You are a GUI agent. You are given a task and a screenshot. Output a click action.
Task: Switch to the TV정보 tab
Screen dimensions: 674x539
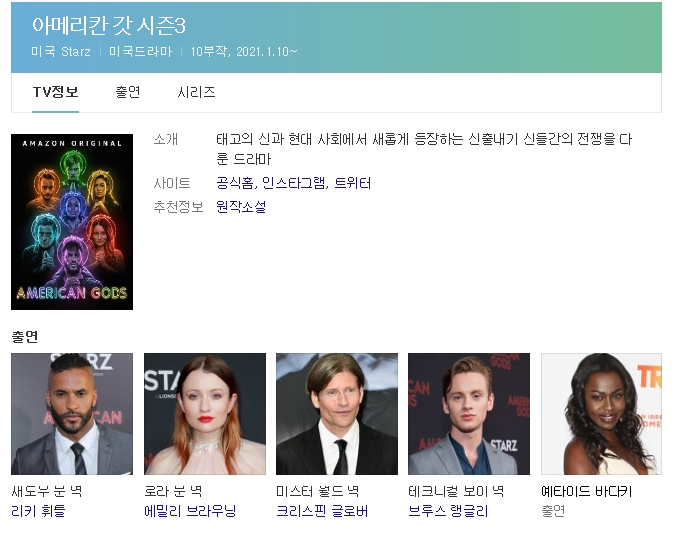click(55, 92)
